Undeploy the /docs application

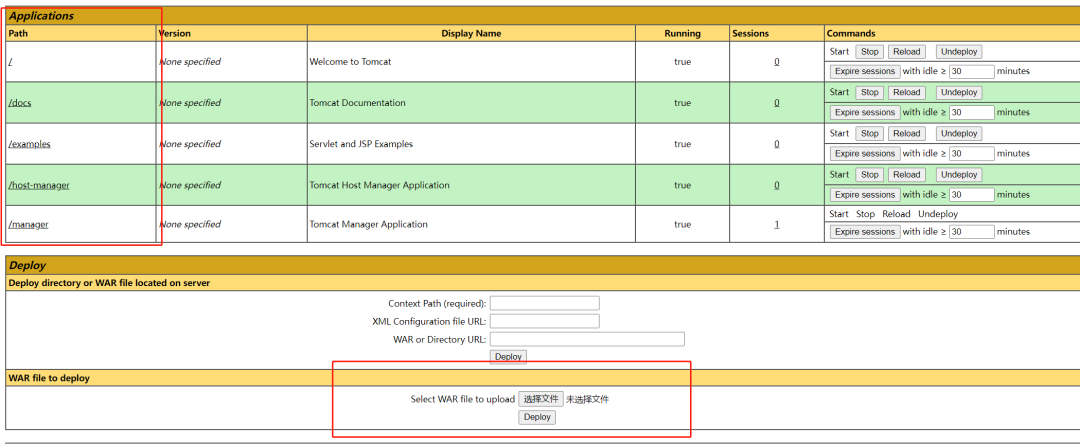[x=959, y=92]
